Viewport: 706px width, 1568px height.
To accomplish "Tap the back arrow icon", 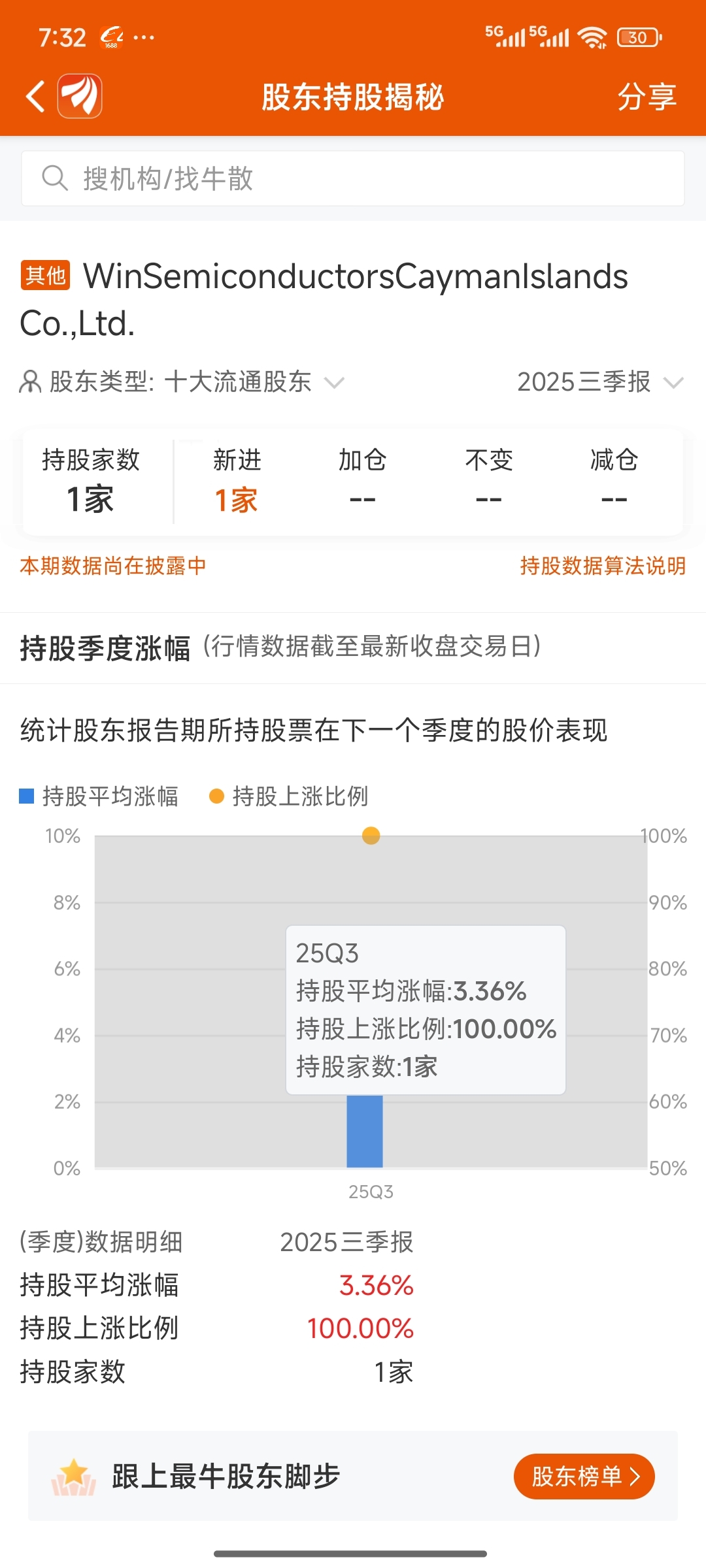I will (x=35, y=97).
